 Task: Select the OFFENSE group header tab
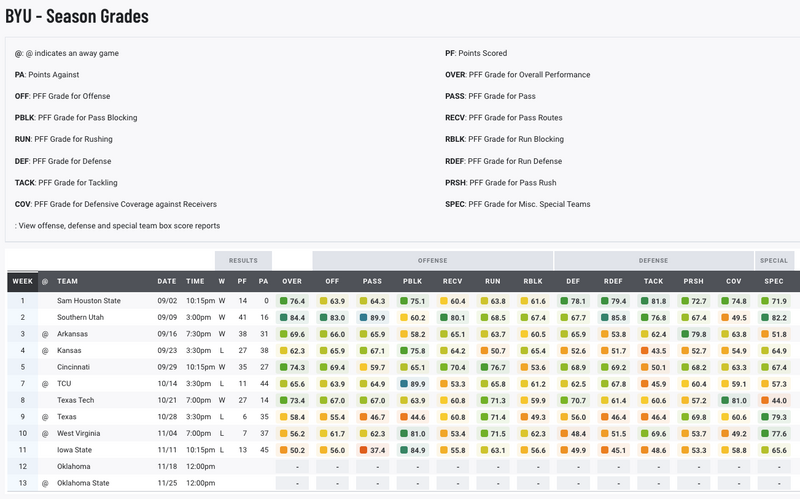tap(432, 260)
